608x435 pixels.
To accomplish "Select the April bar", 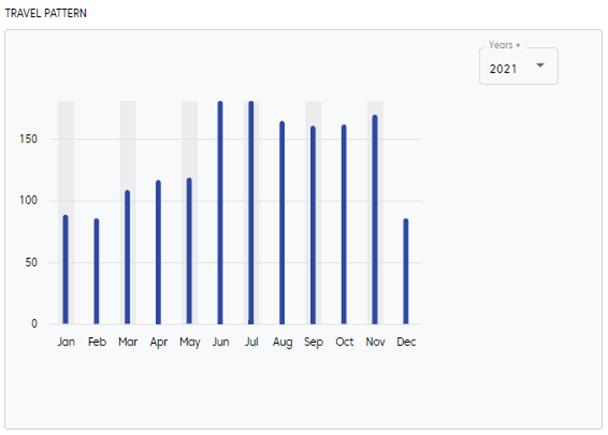I will (x=158, y=252).
